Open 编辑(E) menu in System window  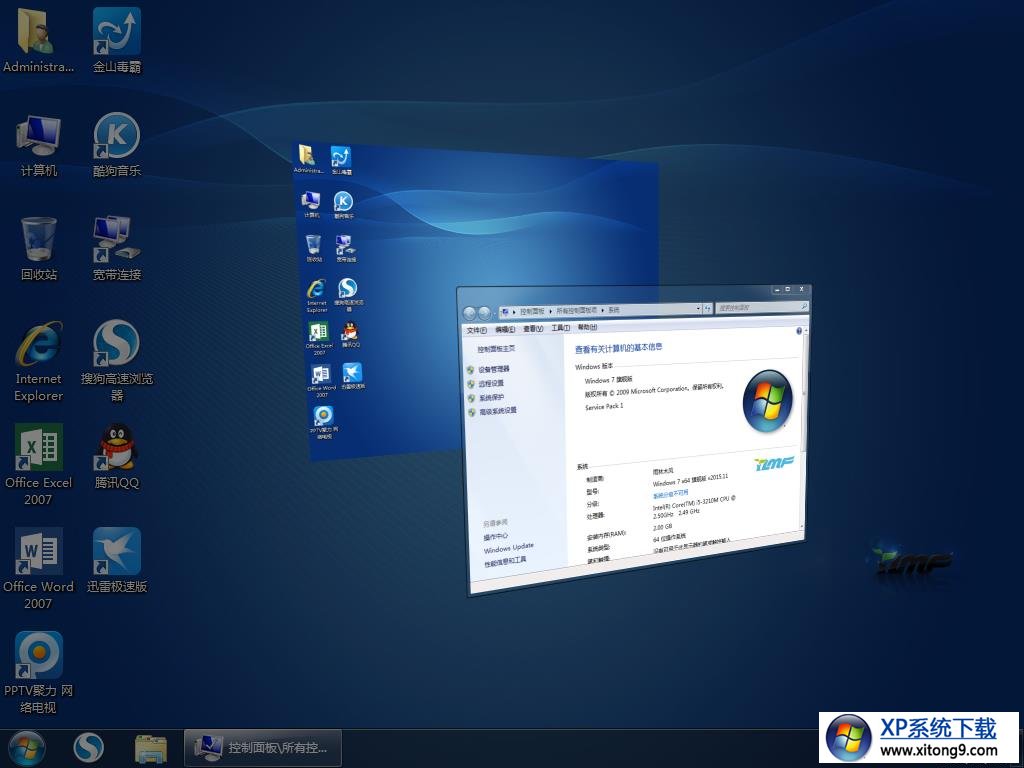click(505, 329)
